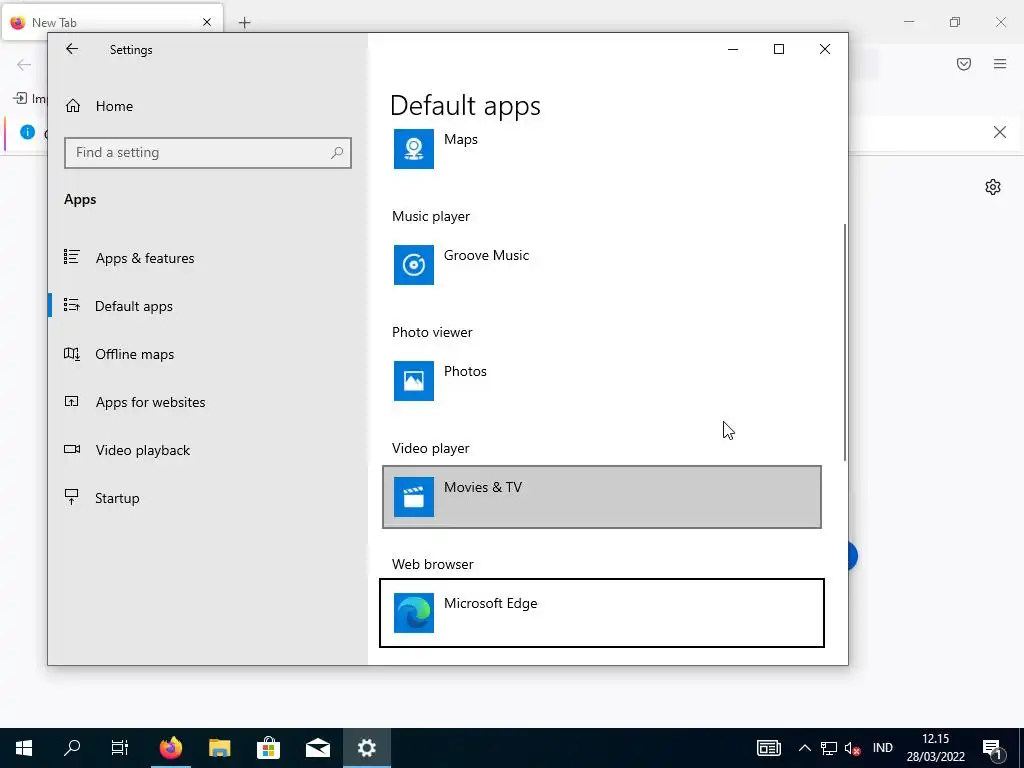Open Firefox hamburger application menu
The image size is (1024, 768).
(1000, 64)
